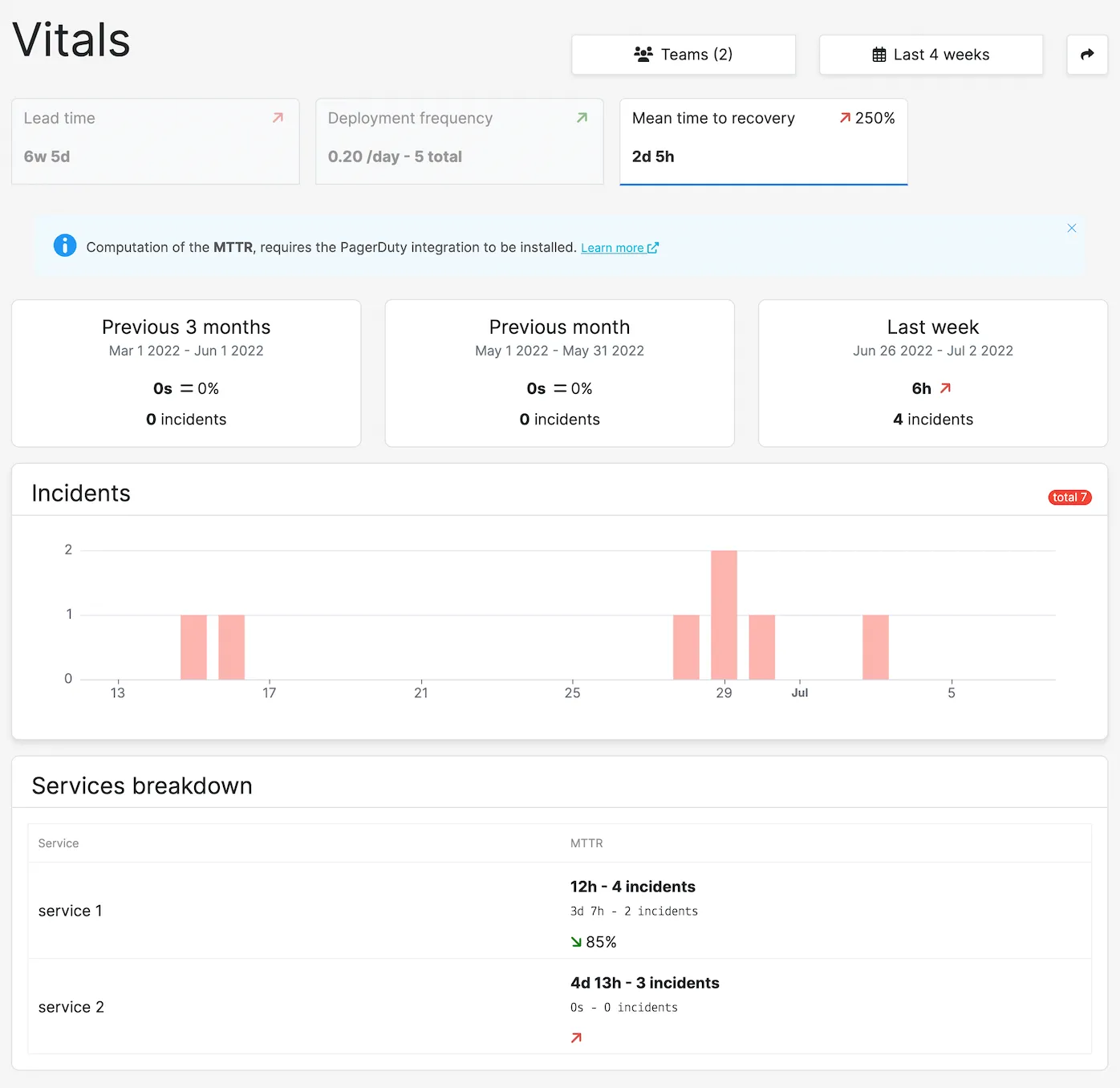Click the MTTR column header

(586, 843)
